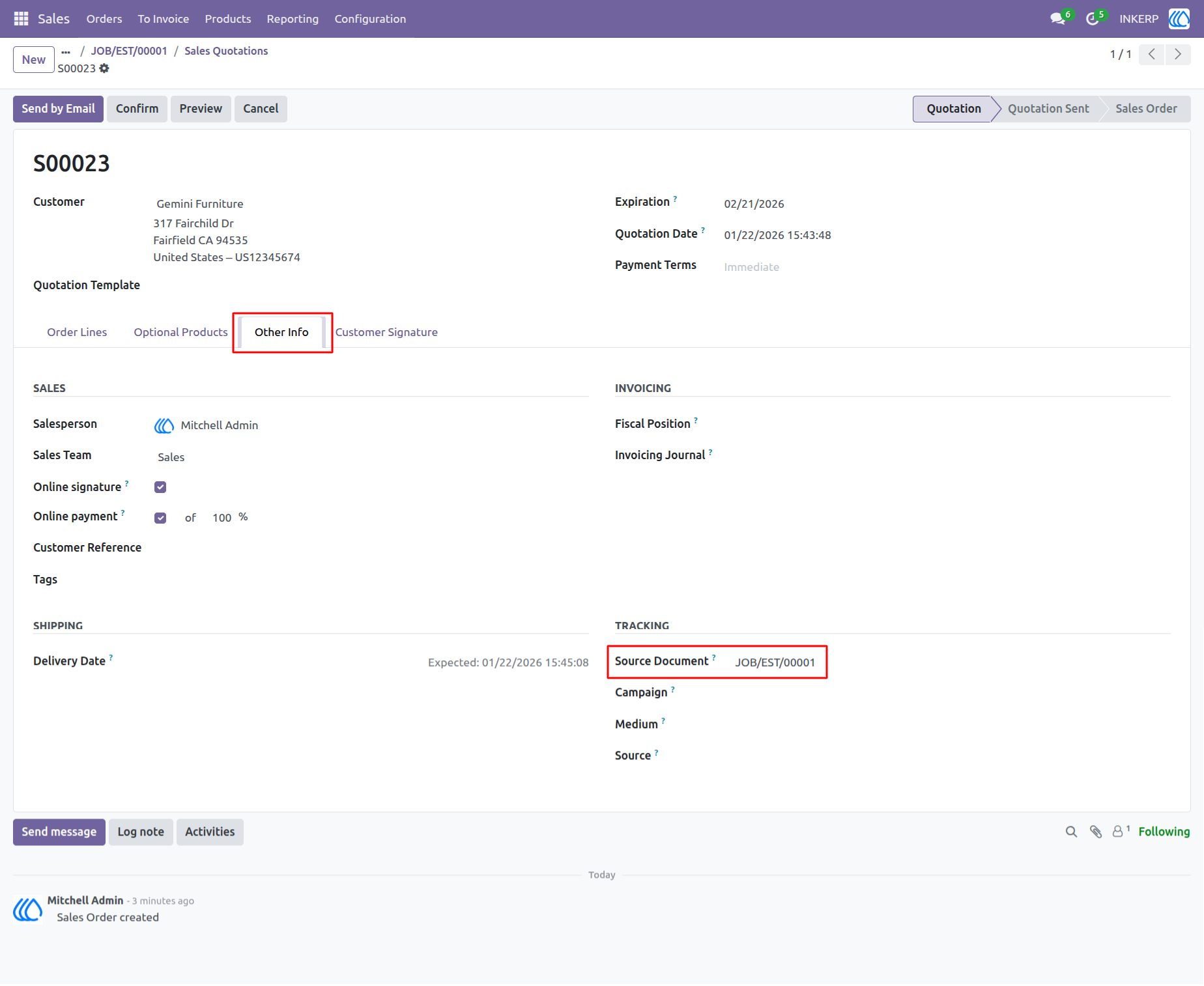Screen dimensions: 1204x986
Task: Open the To Invoice menu
Action: [x=164, y=19]
